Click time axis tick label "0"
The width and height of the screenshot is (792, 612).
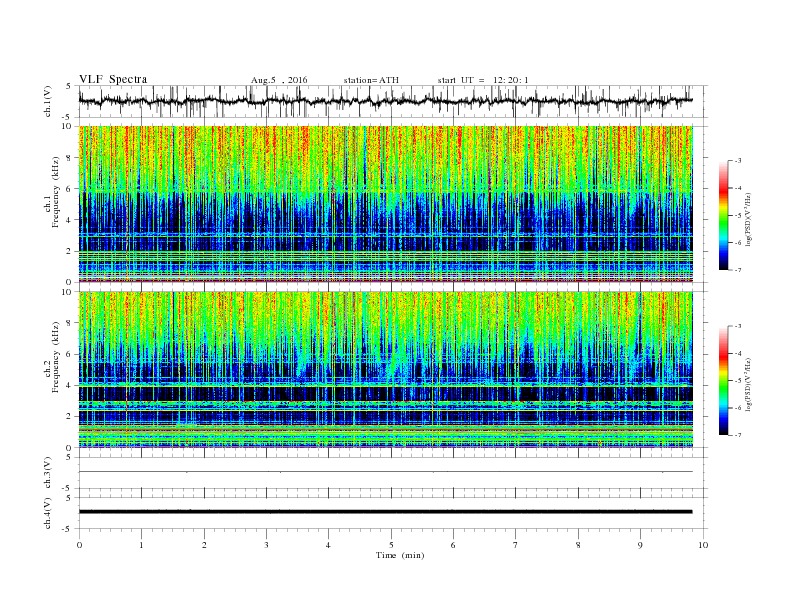(x=79, y=545)
